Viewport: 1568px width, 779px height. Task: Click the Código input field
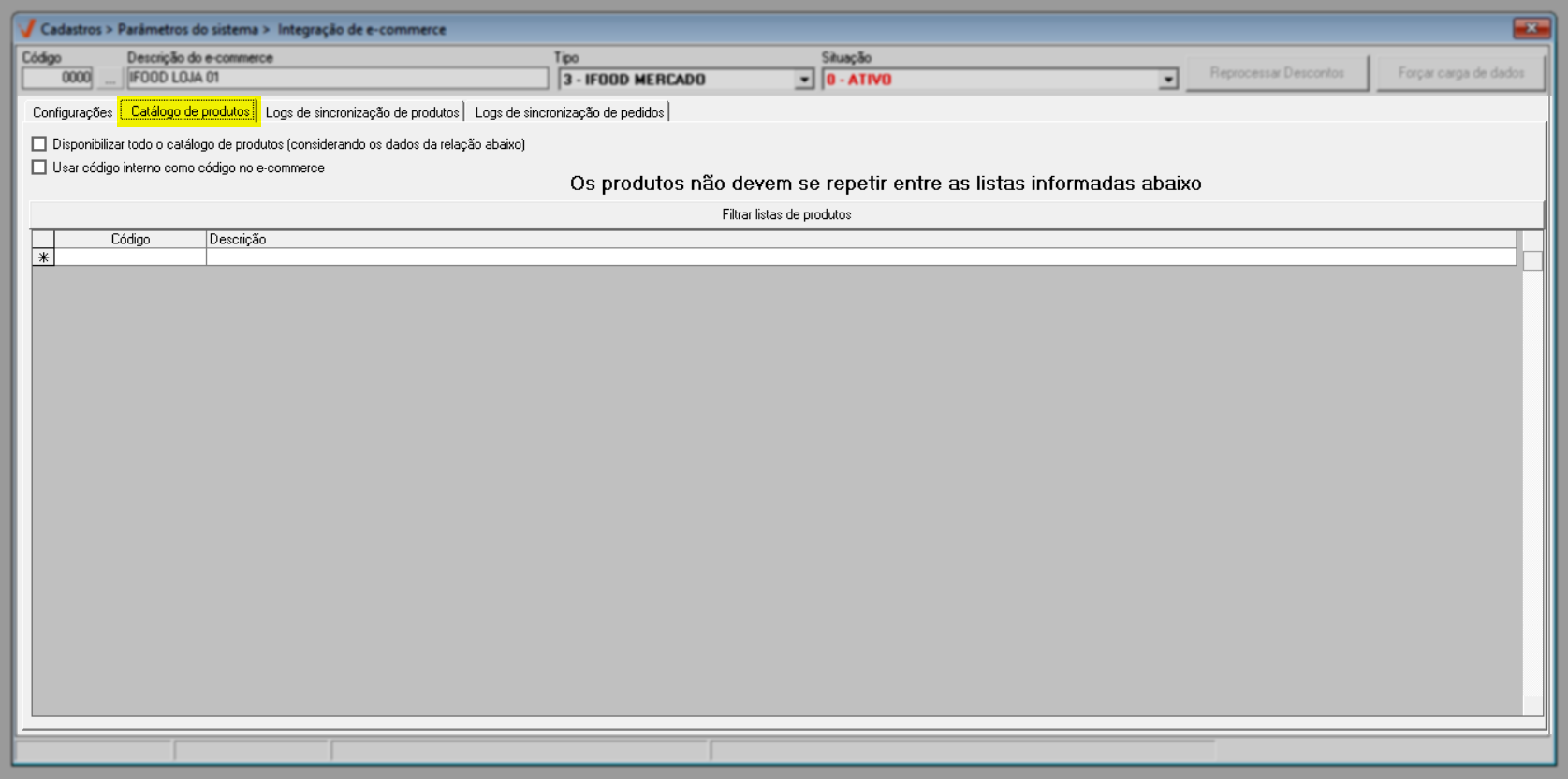(58, 78)
